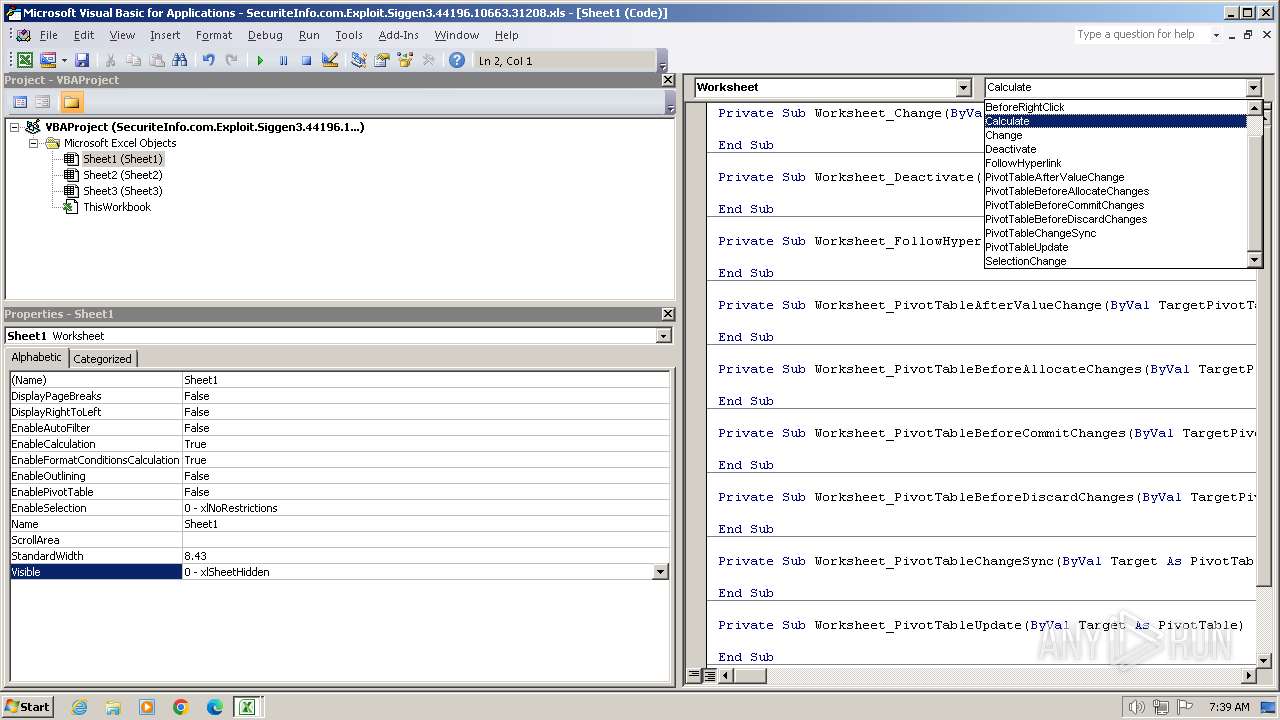Open the File menu

tap(48, 35)
